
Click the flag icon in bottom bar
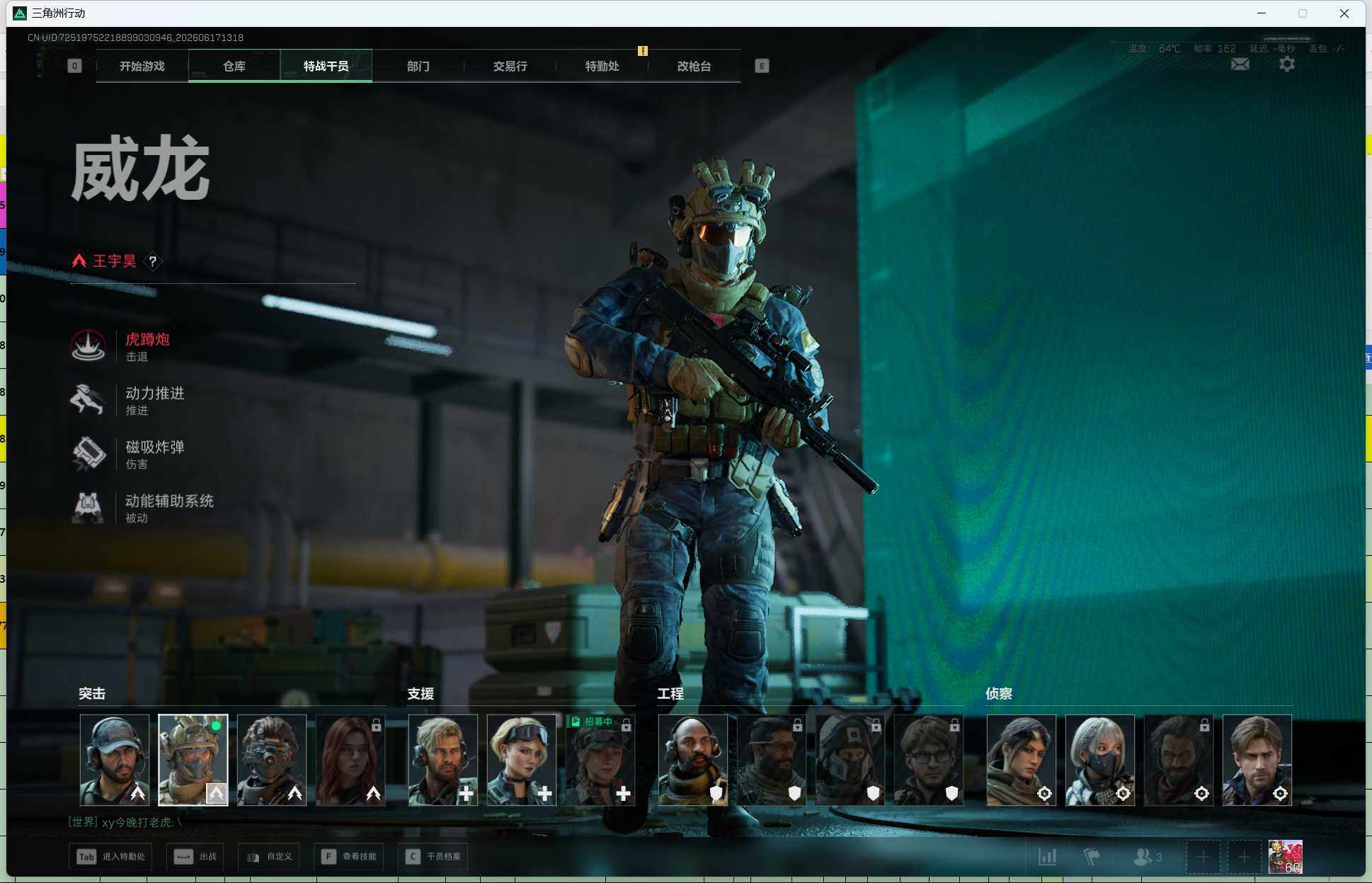[1092, 857]
